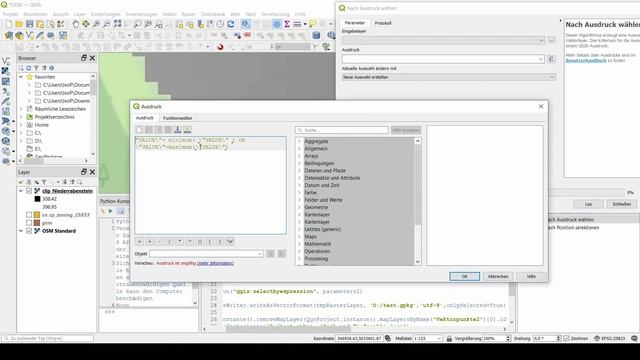Click into the expression text editor
The height and width of the screenshot is (360, 640).
pos(211,185)
